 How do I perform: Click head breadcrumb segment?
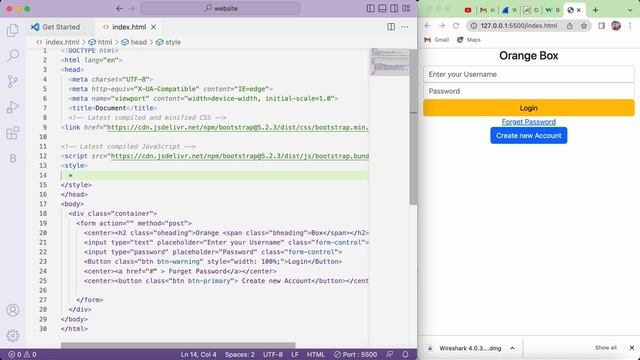coord(134,42)
